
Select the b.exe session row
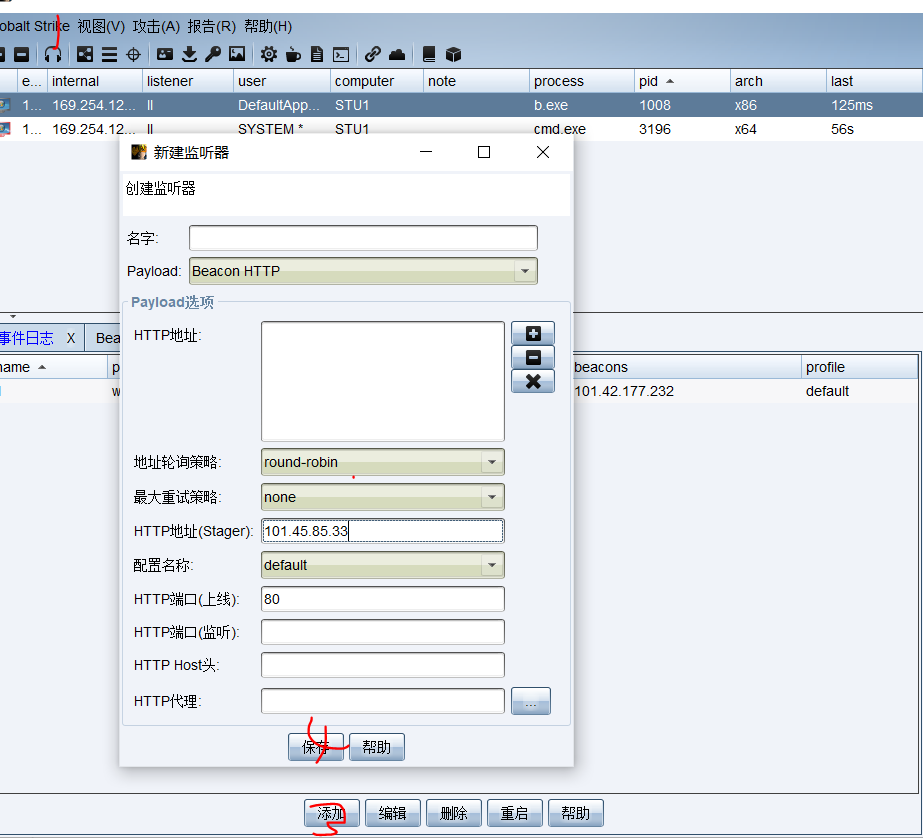(462, 105)
